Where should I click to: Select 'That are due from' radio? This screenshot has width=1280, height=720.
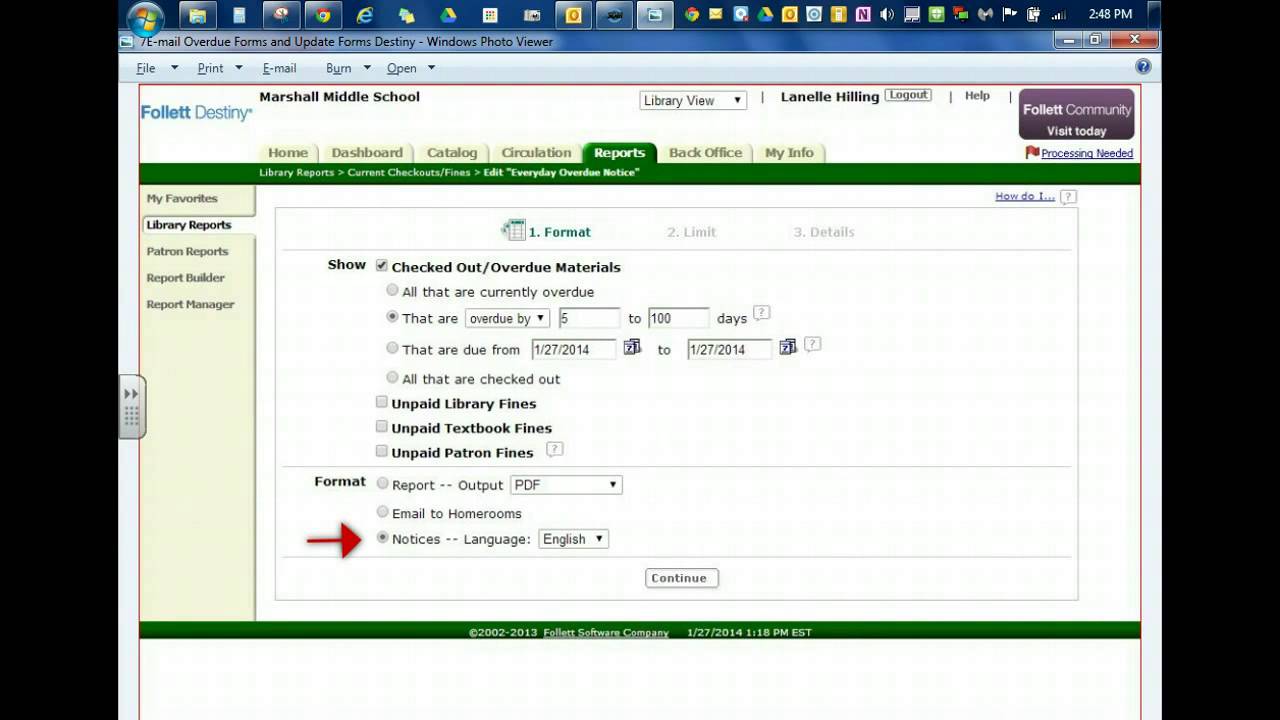click(x=392, y=348)
